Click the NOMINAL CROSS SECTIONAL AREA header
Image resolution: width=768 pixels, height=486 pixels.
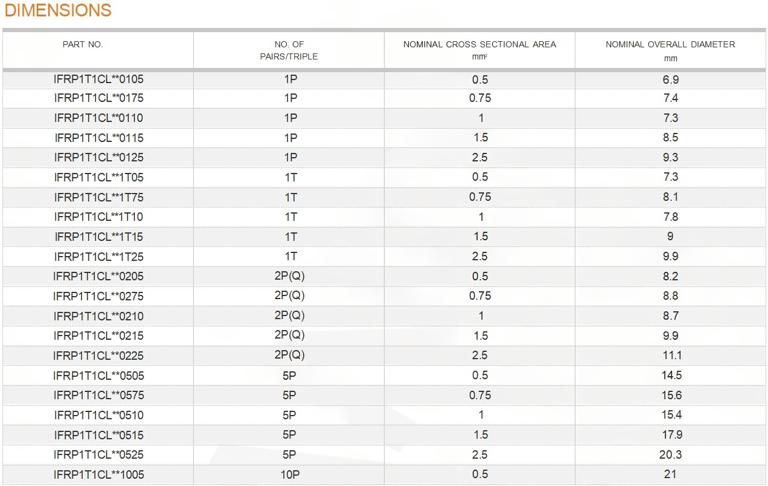480,50
